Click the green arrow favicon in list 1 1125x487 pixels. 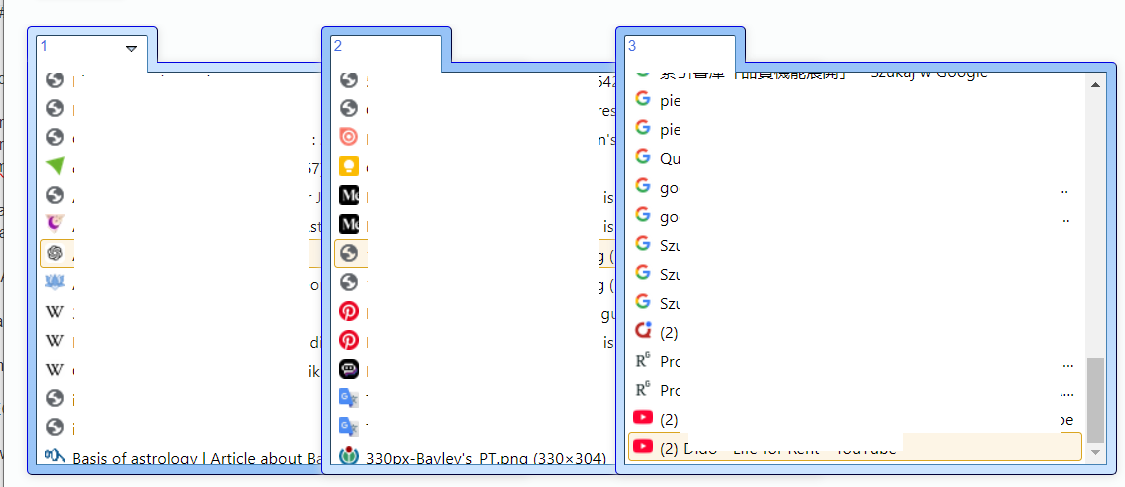tap(55, 166)
